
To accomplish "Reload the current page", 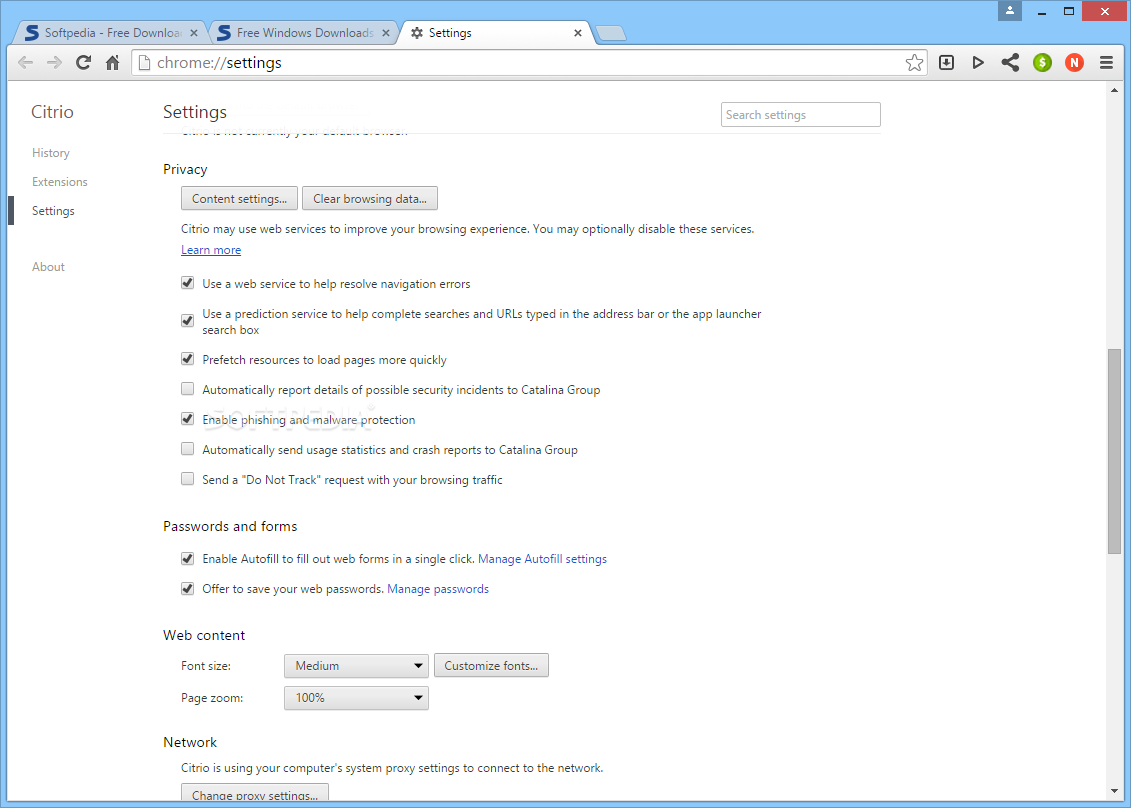I will [84, 63].
